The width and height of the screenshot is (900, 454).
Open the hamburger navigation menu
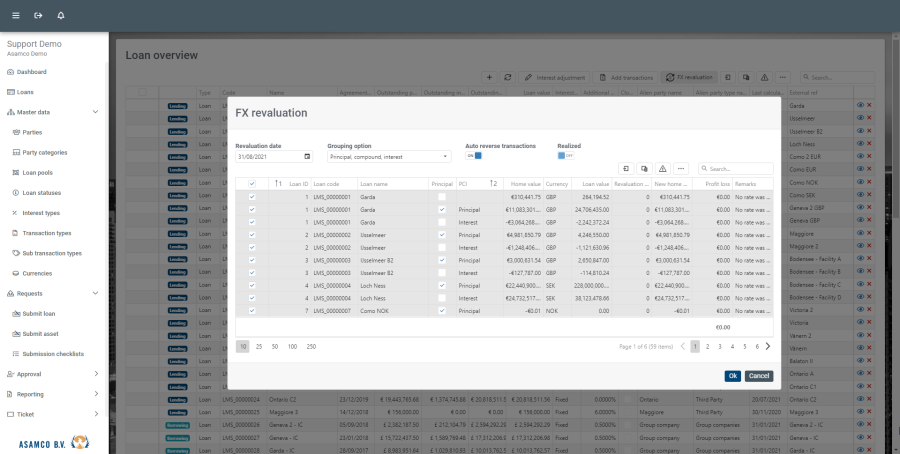click(x=14, y=16)
